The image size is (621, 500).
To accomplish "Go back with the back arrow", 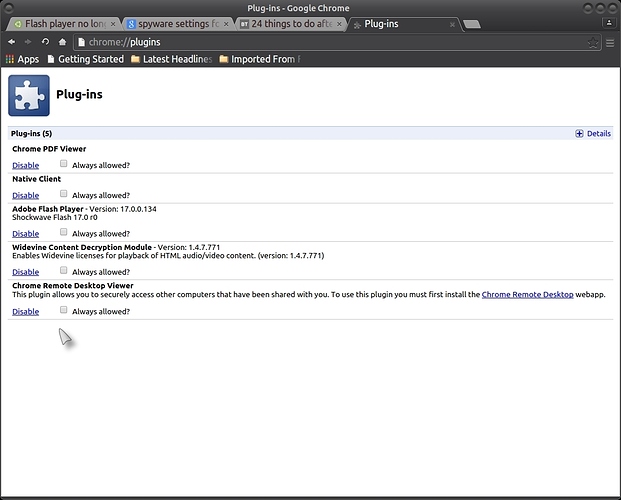I will pyautogui.click(x=11, y=42).
